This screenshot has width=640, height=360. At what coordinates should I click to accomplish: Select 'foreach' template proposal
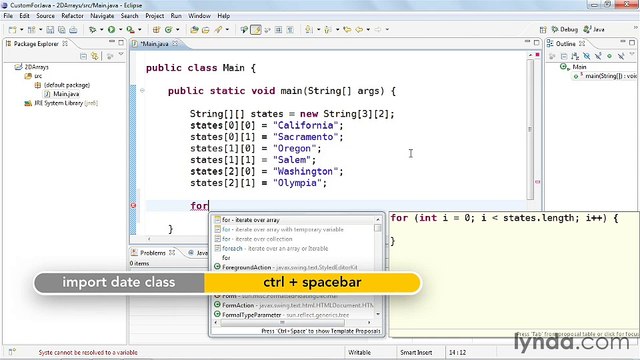[x=293, y=249]
